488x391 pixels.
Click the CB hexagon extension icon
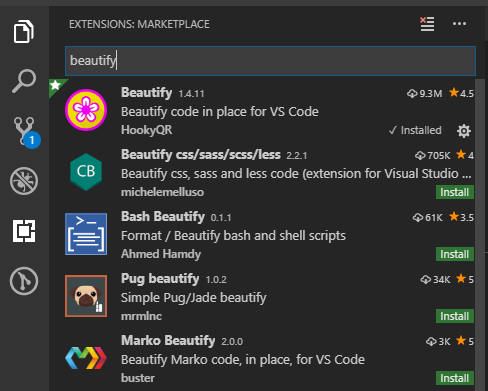(x=86, y=172)
